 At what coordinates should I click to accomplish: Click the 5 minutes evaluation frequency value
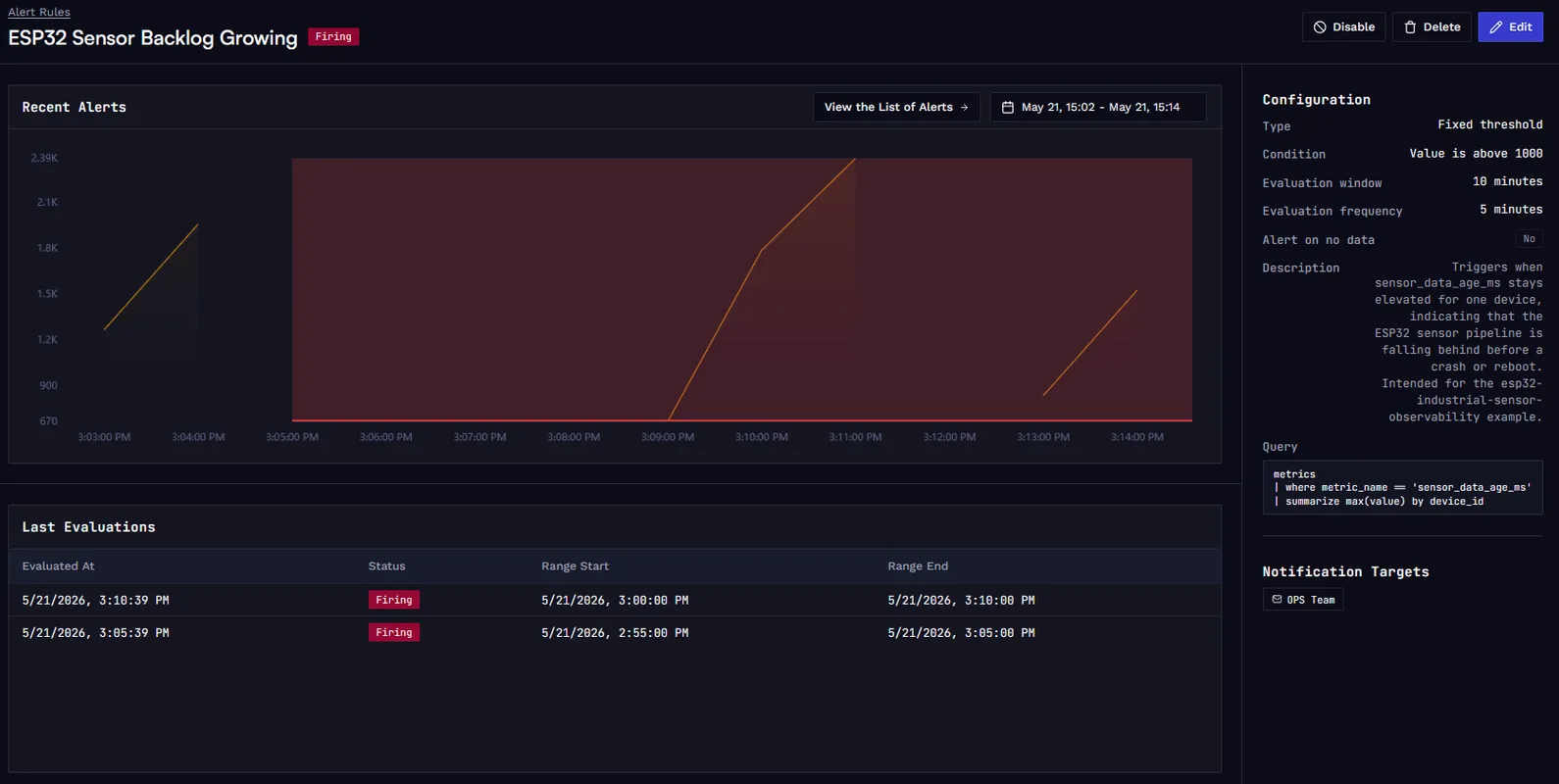point(1511,209)
